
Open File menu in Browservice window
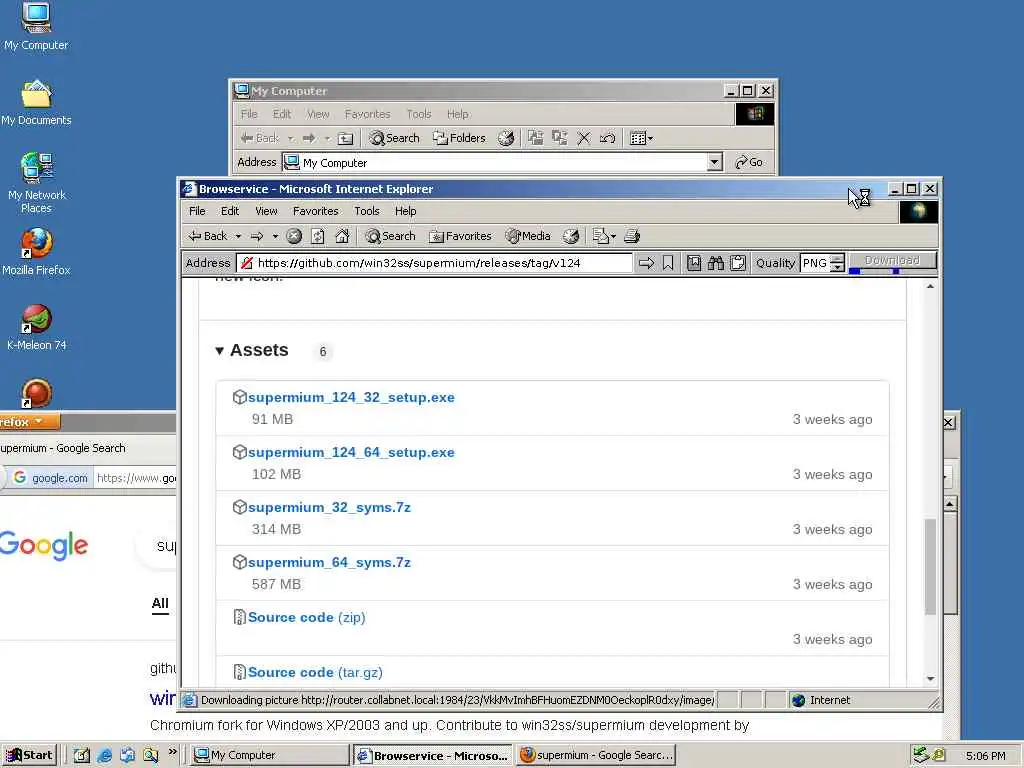(x=197, y=211)
